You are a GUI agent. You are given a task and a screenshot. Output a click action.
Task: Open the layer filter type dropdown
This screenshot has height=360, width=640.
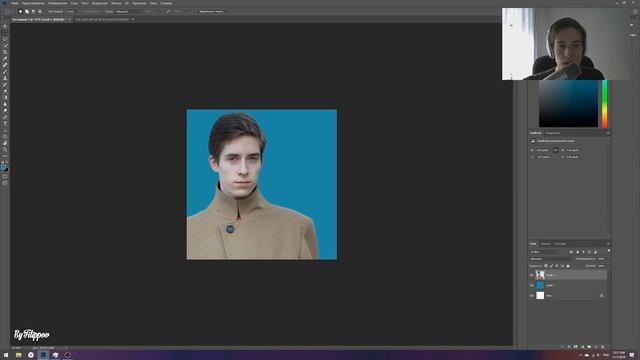point(546,252)
